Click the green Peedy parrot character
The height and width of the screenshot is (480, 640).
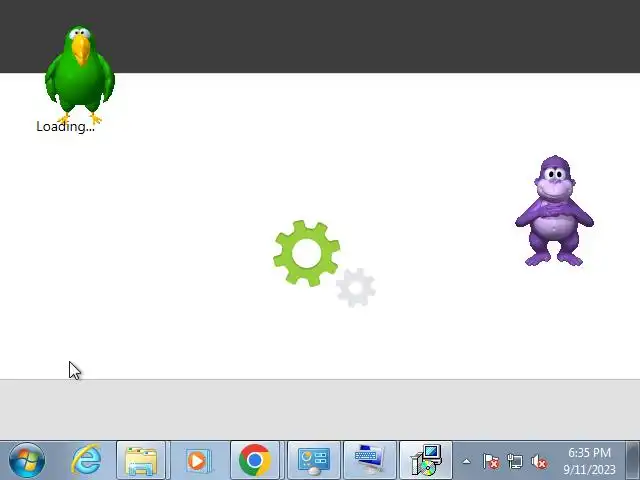pyautogui.click(x=80, y=75)
